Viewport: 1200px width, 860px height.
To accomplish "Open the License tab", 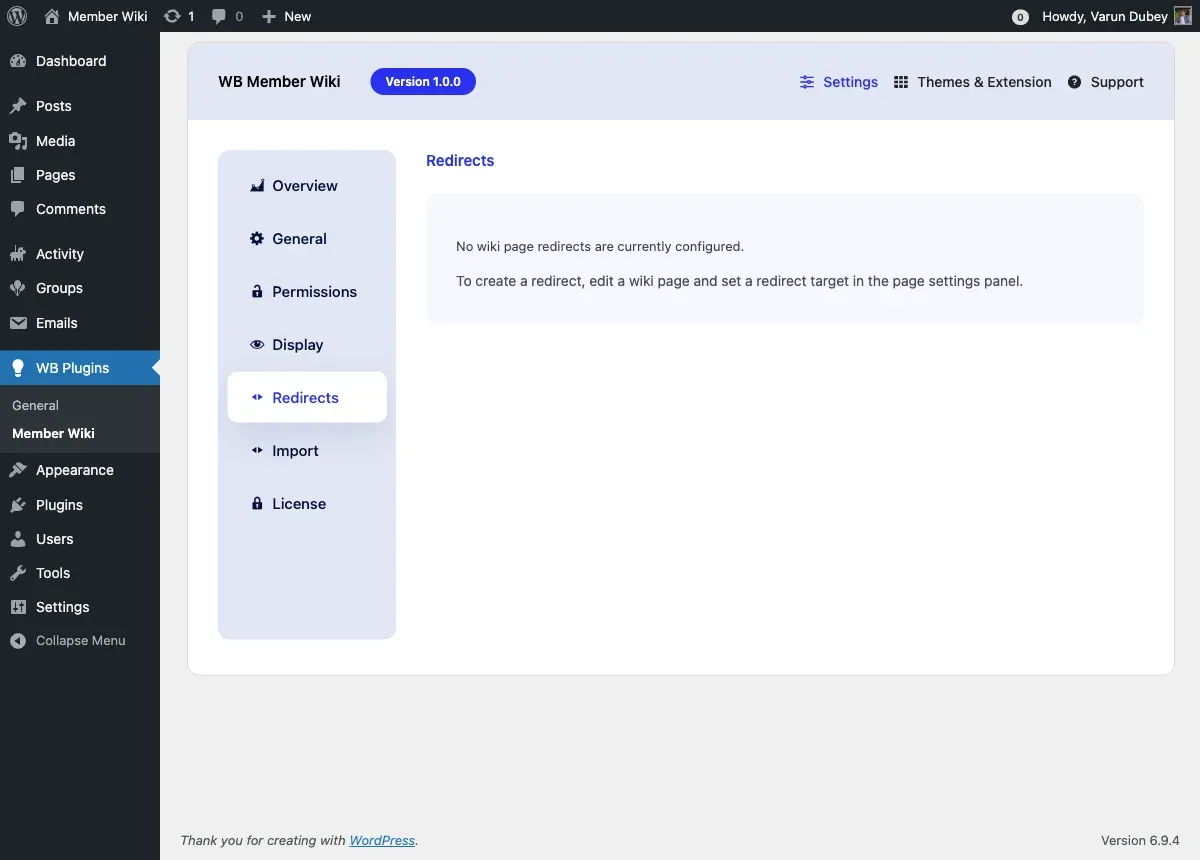I will [307, 504].
